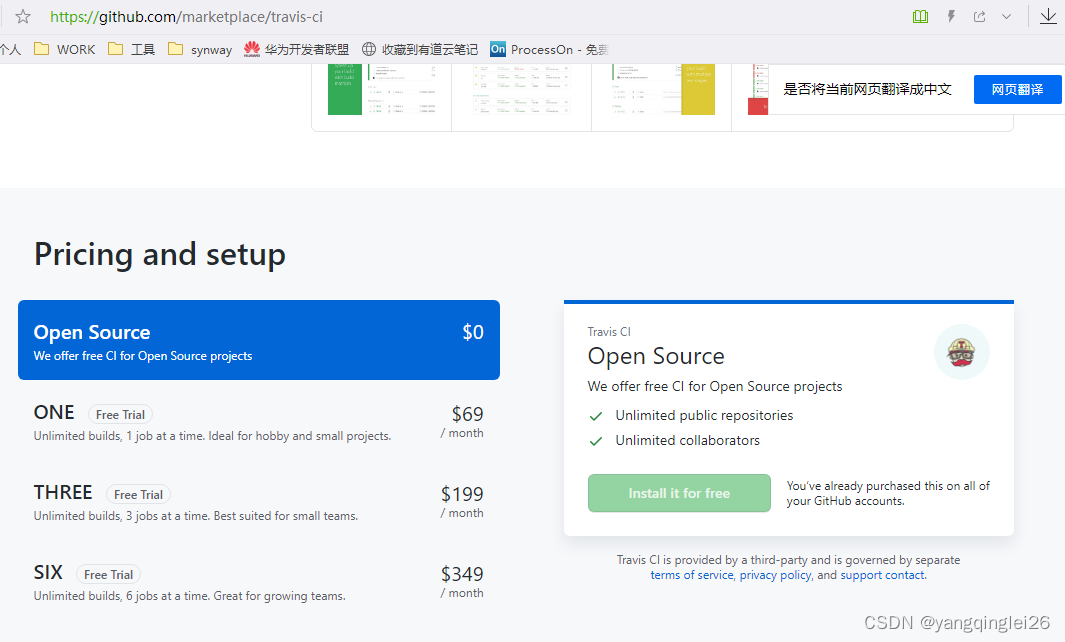Click the bookmark star icon

pos(22,16)
